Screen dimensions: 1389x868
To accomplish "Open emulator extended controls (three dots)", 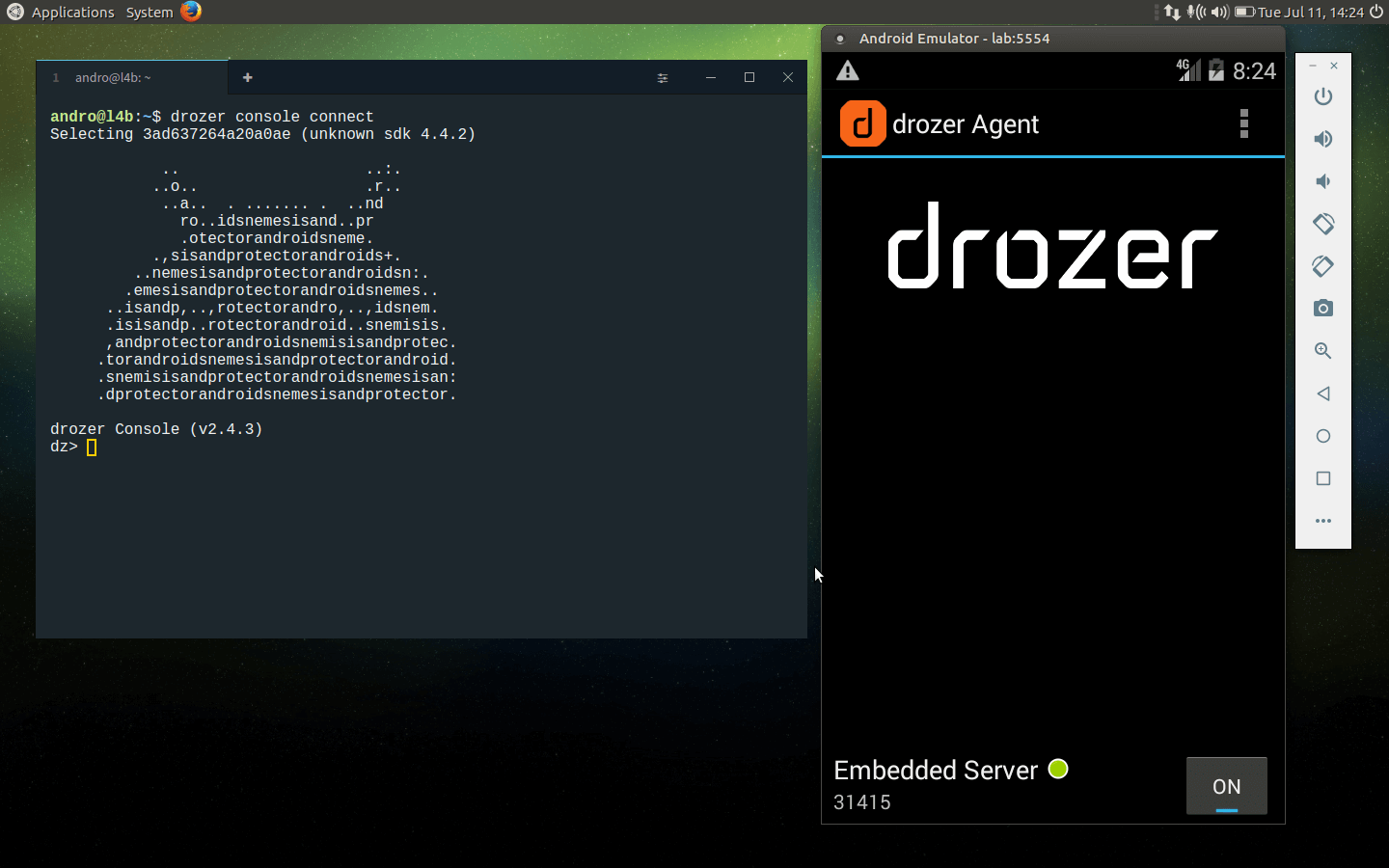I will [1323, 521].
